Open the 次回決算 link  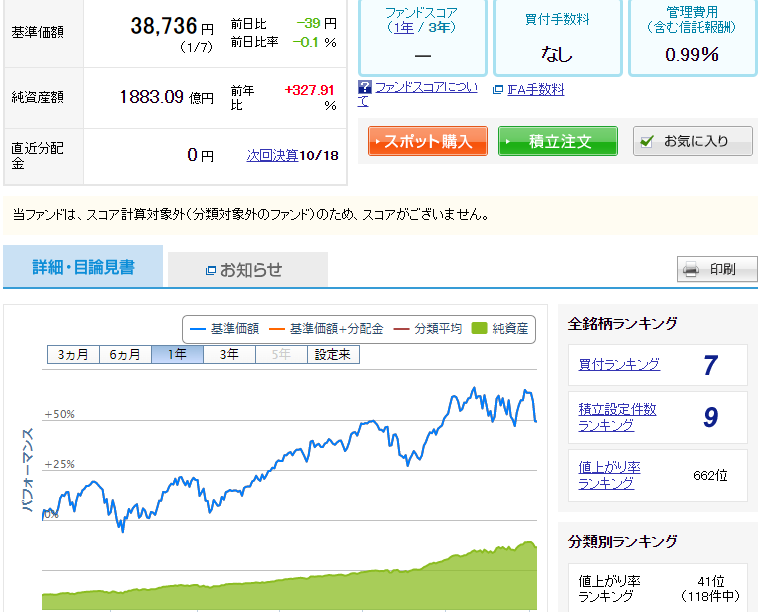(x=272, y=155)
